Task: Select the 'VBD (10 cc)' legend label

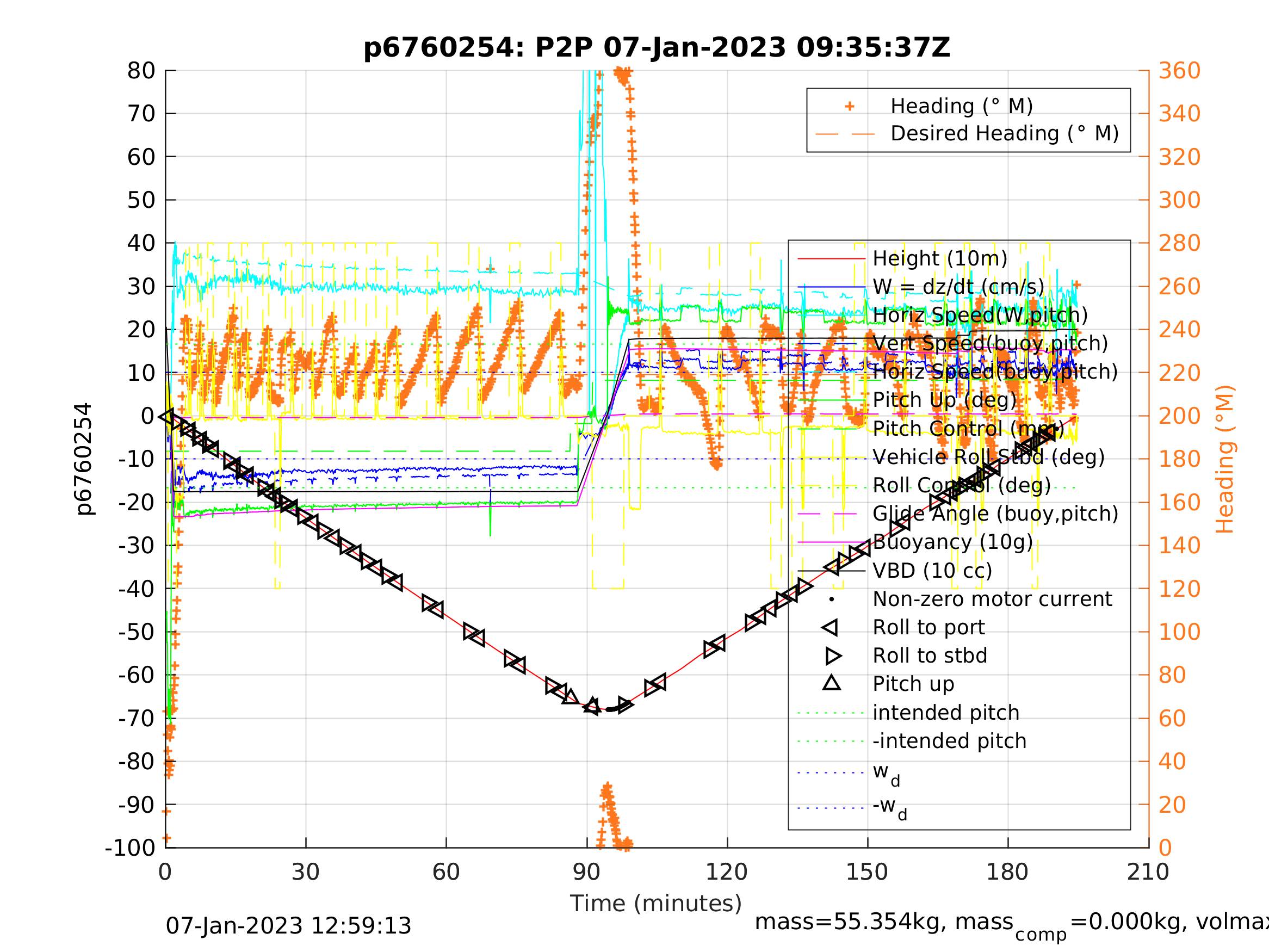Action: coord(932,571)
